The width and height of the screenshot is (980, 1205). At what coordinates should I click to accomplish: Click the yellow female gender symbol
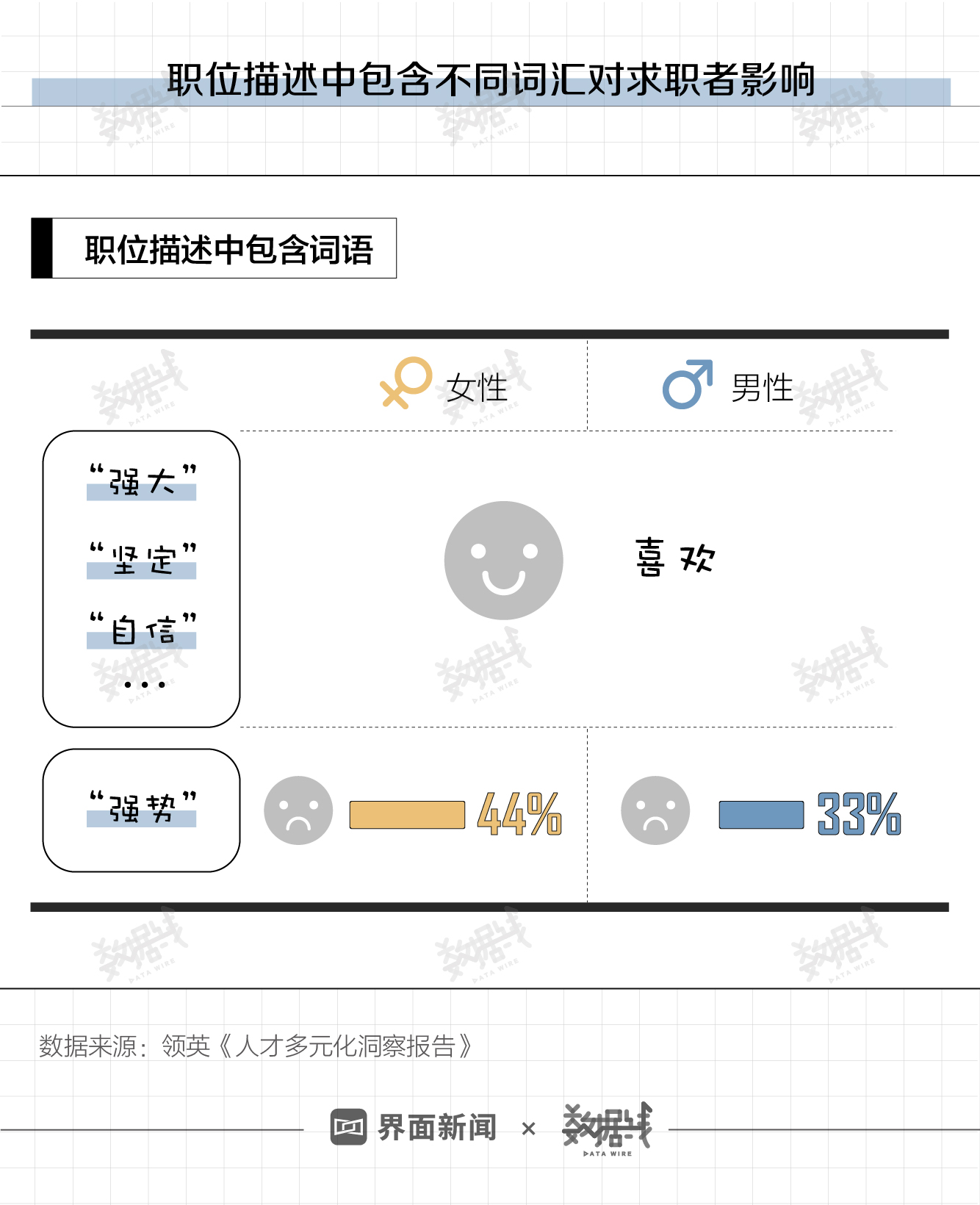click(x=406, y=382)
